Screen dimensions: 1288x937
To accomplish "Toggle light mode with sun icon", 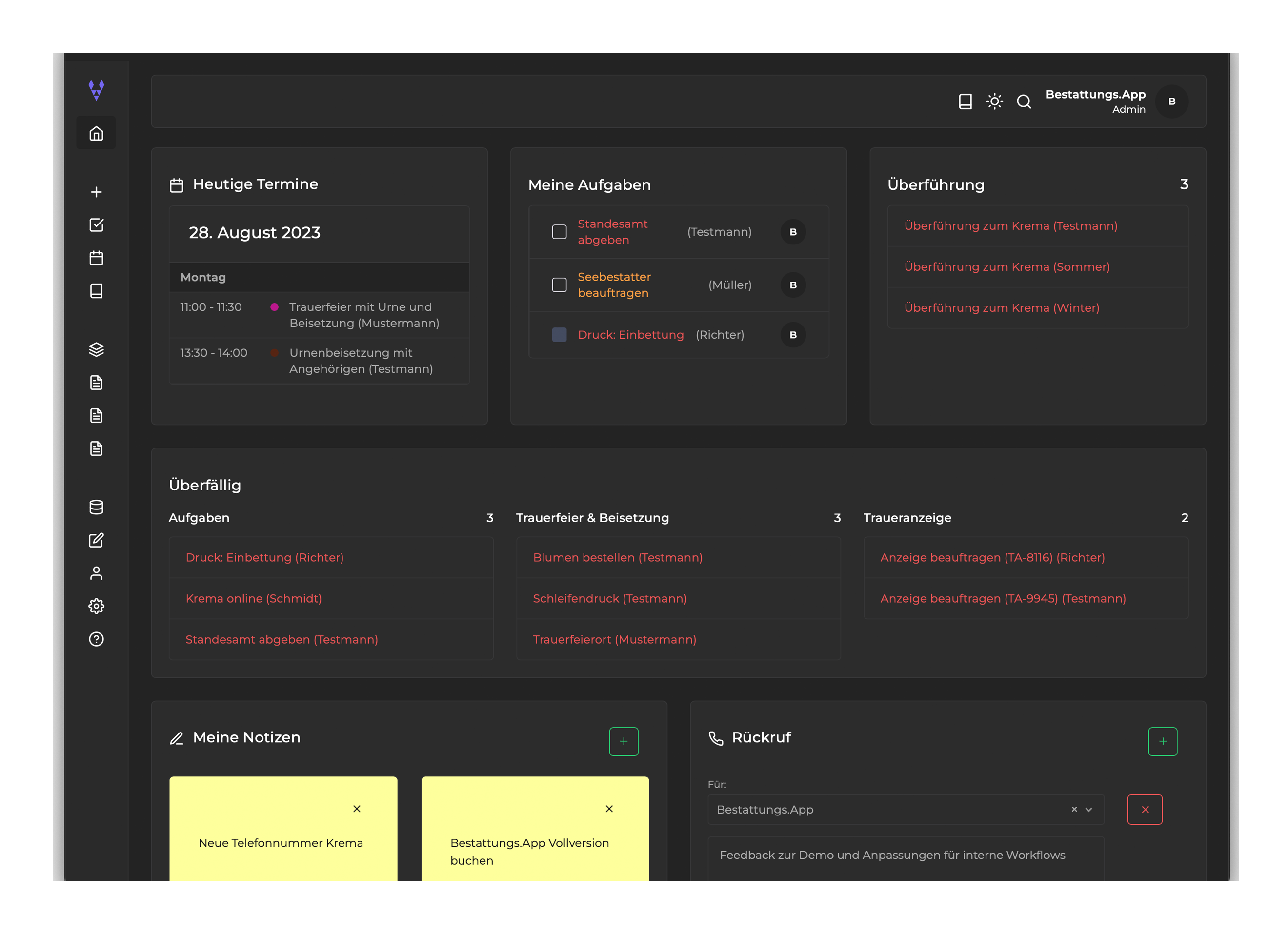I will click(994, 102).
